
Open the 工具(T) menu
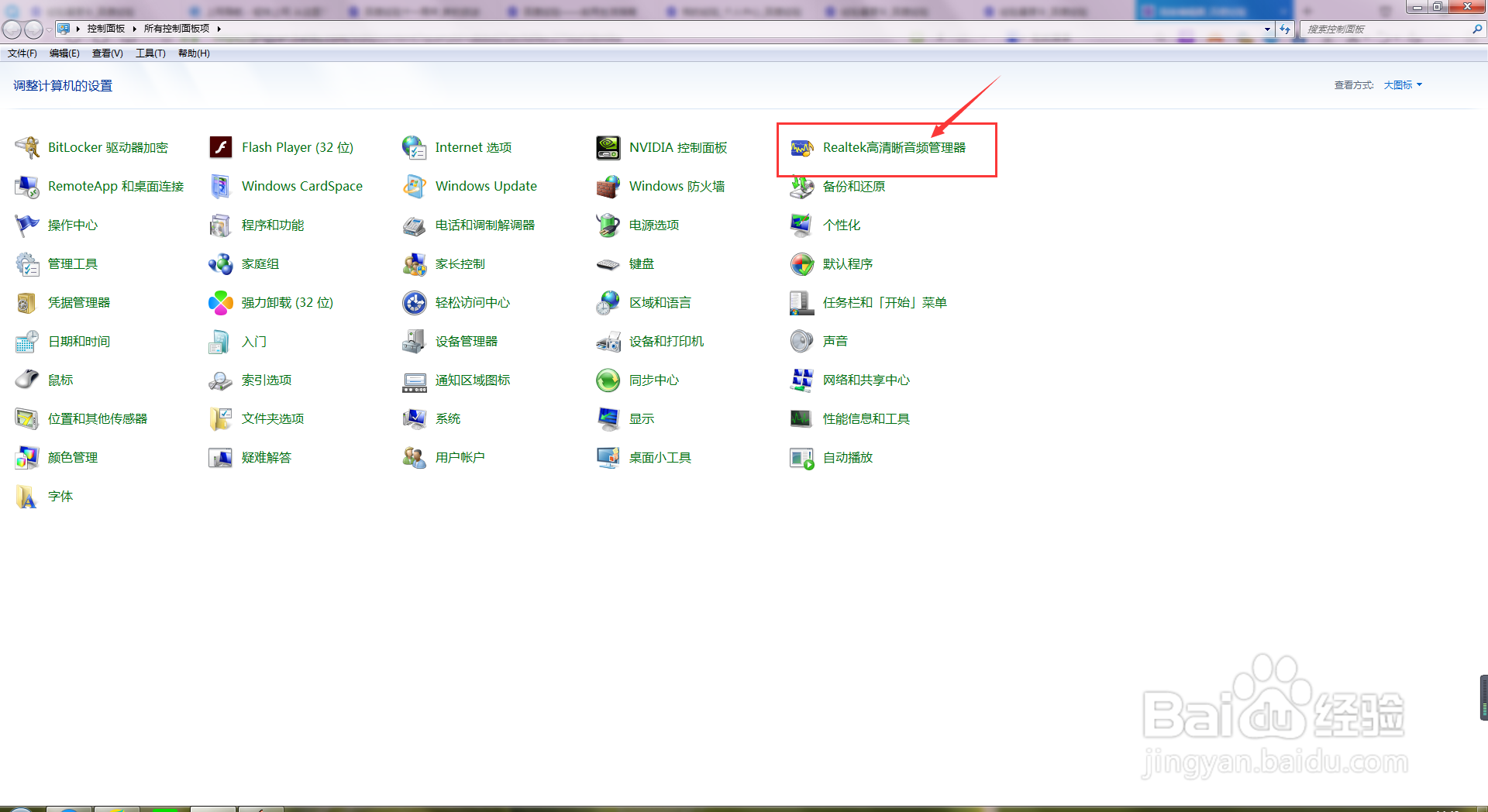pyautogui.click(x=150, y=53)
